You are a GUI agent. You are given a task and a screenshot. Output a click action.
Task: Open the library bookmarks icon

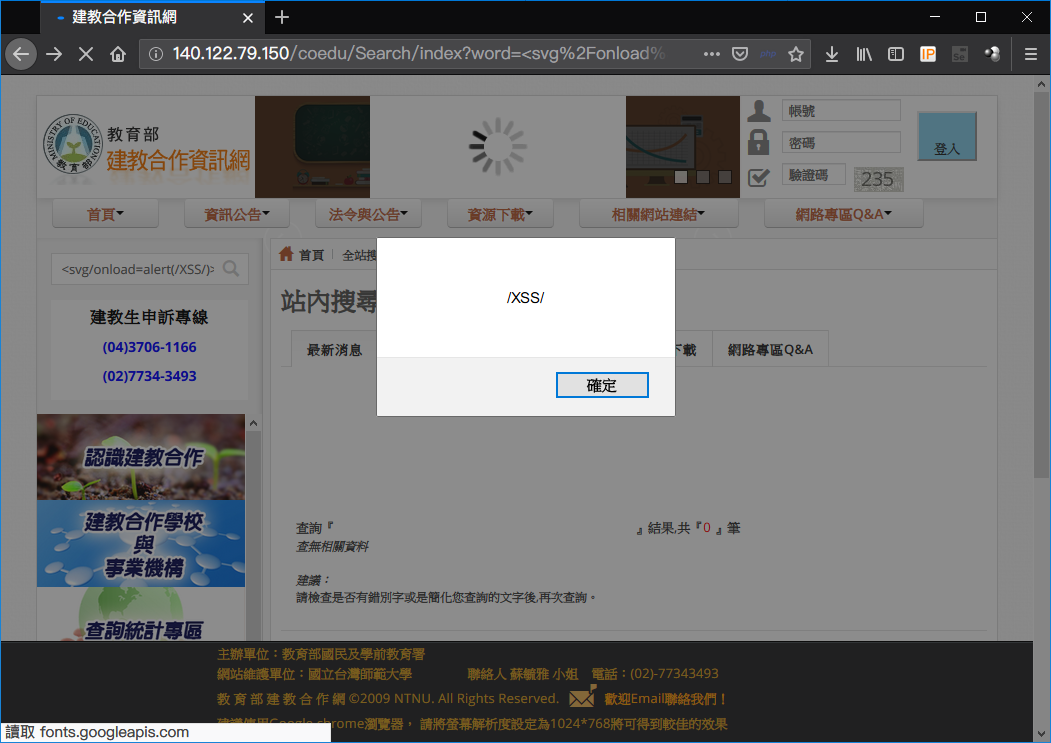point(864,54)
